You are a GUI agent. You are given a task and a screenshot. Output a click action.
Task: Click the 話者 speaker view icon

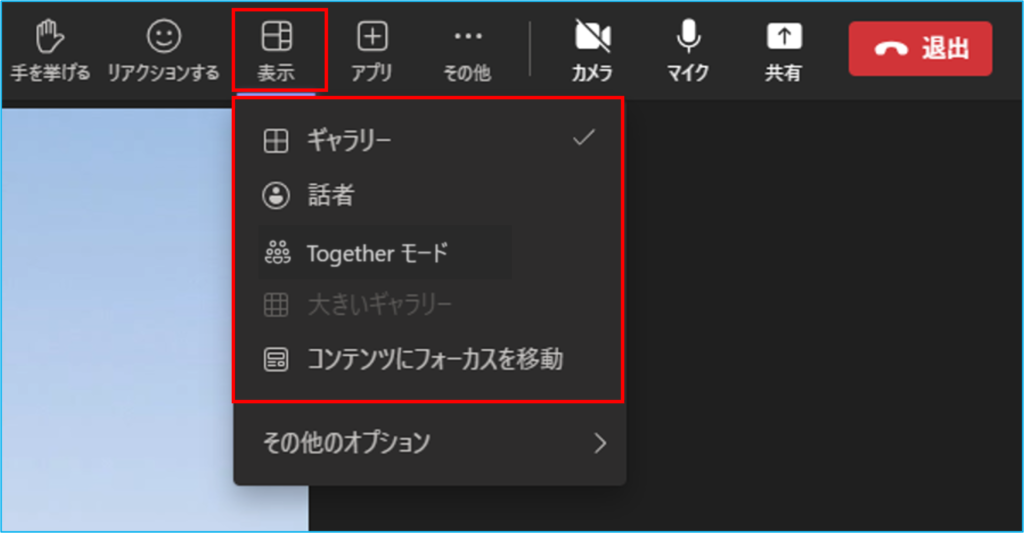point(276,196)
